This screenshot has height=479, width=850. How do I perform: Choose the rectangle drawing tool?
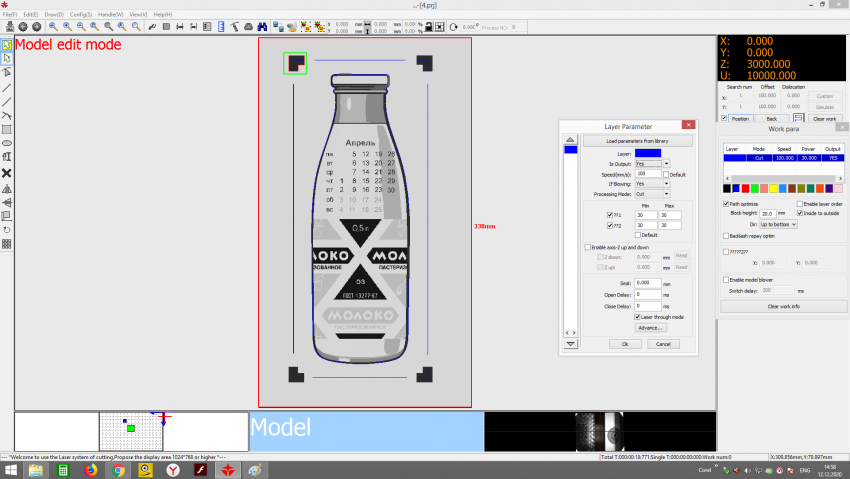tap(7, 129)
